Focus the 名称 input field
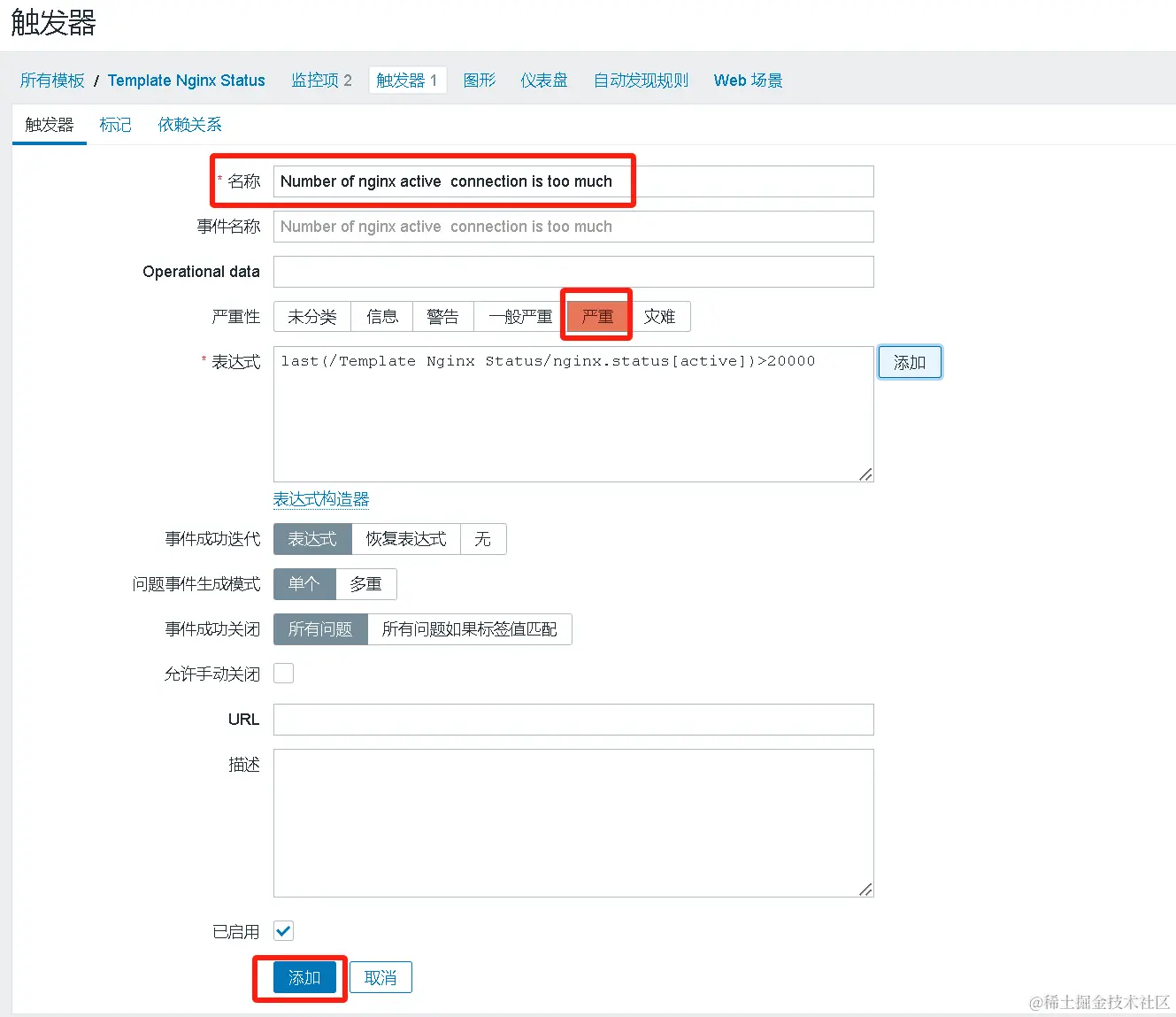Viewport: 1176px width, 1017px height. (573, 181)
